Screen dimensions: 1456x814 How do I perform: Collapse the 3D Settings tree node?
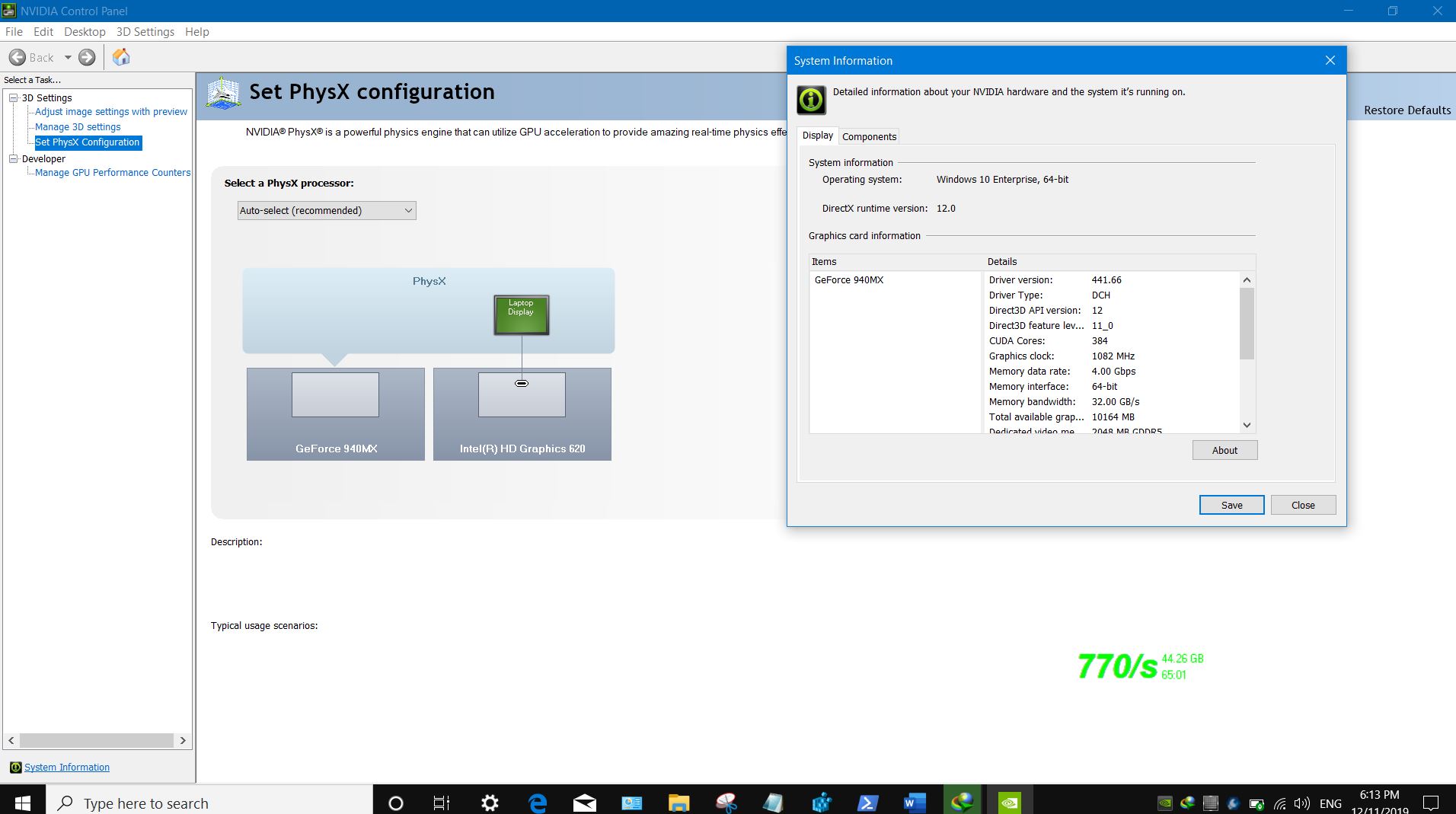coord(14,97)
